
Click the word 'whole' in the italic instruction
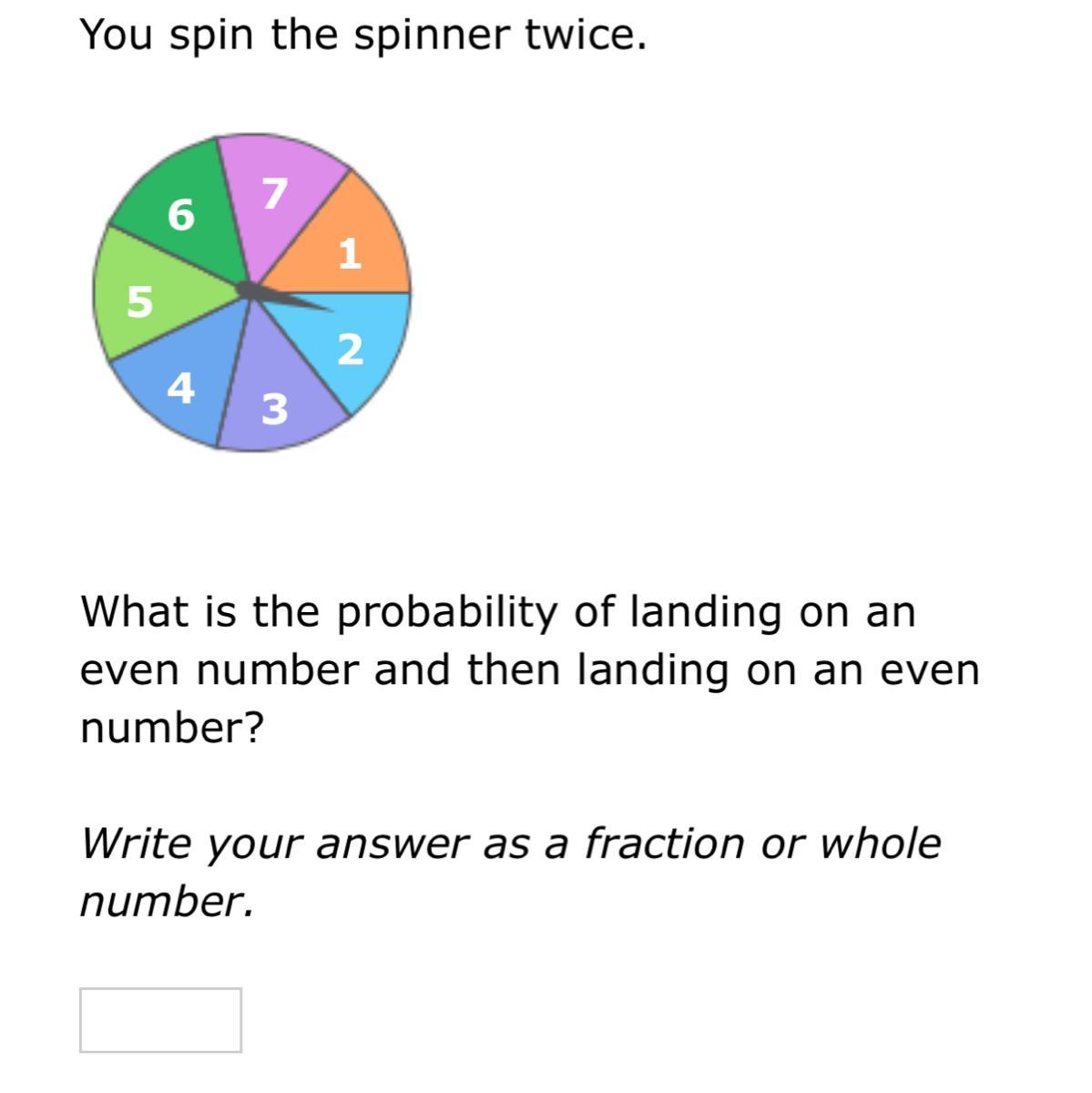click(880, 843)
